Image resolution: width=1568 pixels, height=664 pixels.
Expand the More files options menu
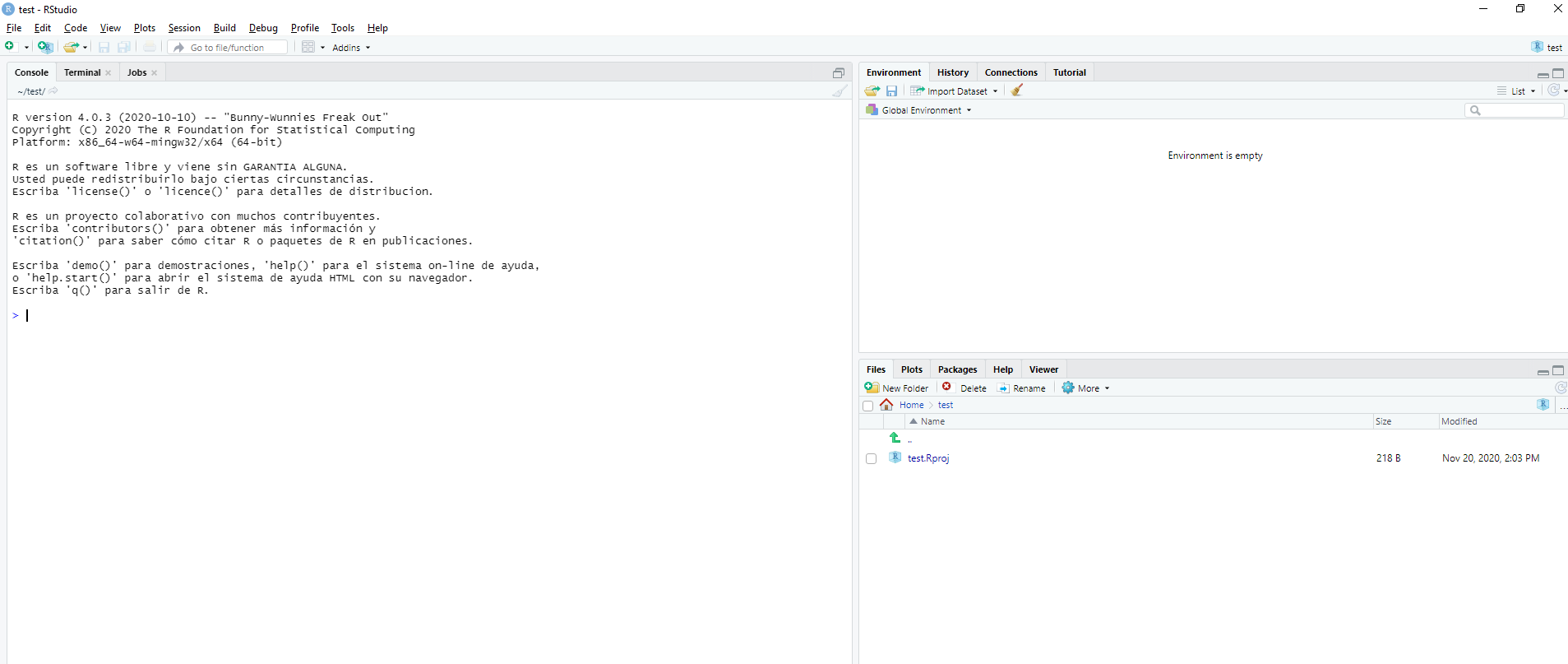point(1086,388)
